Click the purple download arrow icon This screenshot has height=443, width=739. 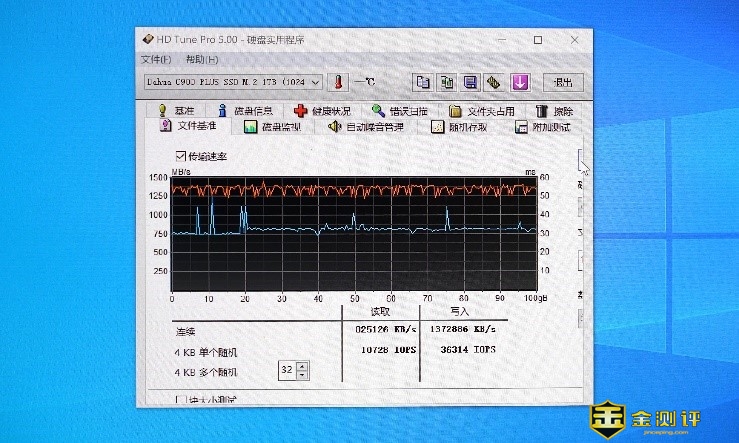click(x=519, y=82)
